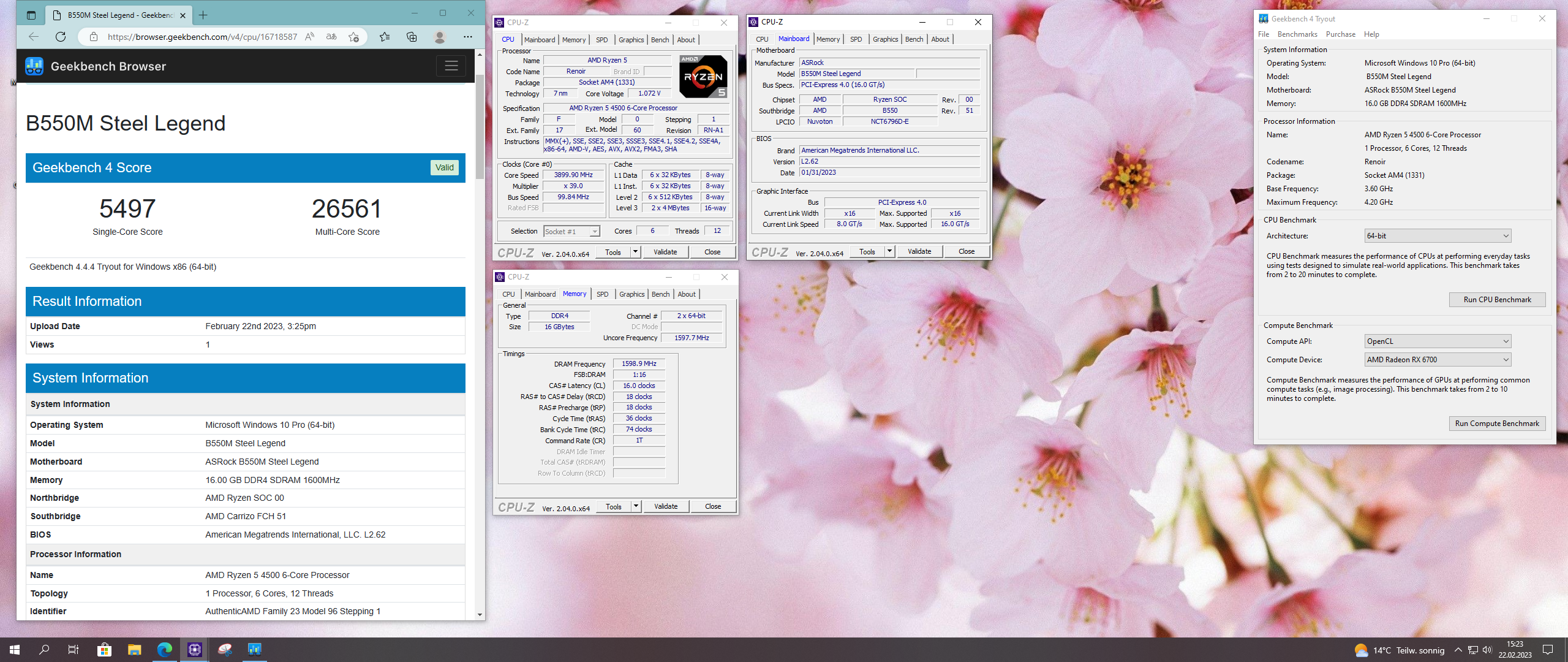This screenshot has width=1568, height=662.
Task: Click the Ryzen 5 logo in CPU-Z
Action: (x=703, y=77)
